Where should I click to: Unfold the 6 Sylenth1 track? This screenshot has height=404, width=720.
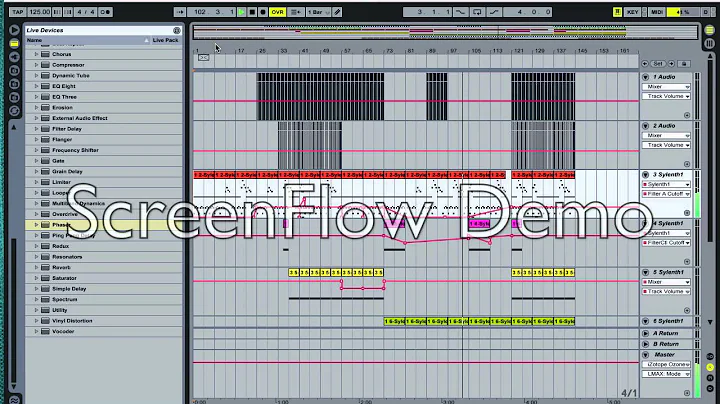click(x=645, y=321)
